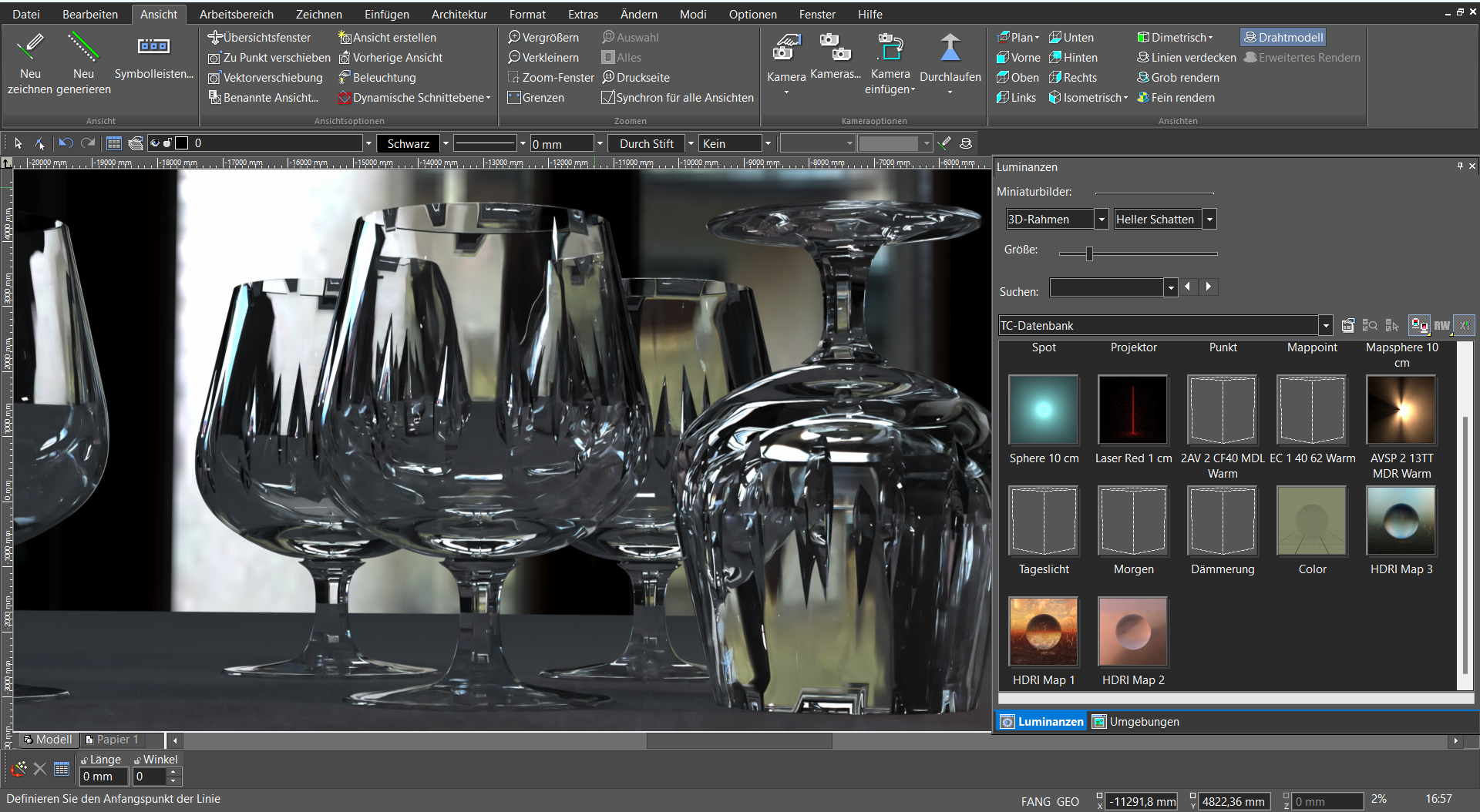Click the snap settings icon near Länge
This screenshot has height=812, width=1480.
pyautogui.click(x=18, y=768)
